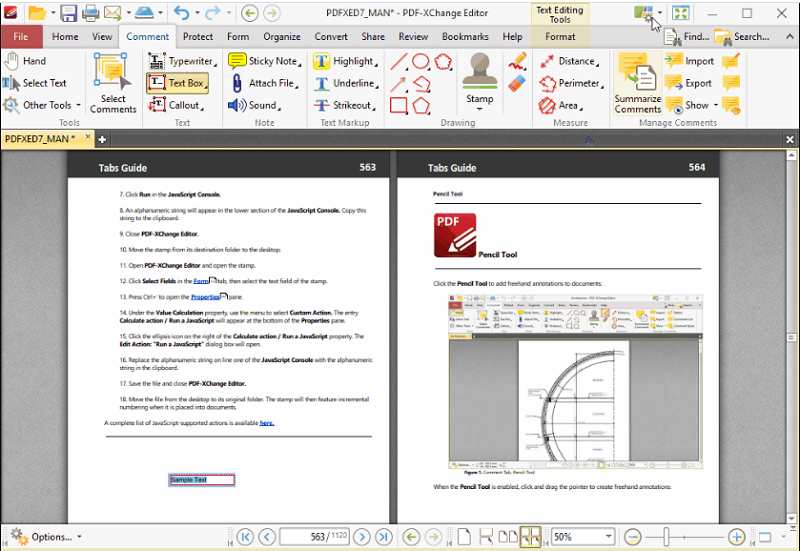Viewport: 800px width, 551px height.
Task: Open the Options dropdown menu
Action: 47,537
